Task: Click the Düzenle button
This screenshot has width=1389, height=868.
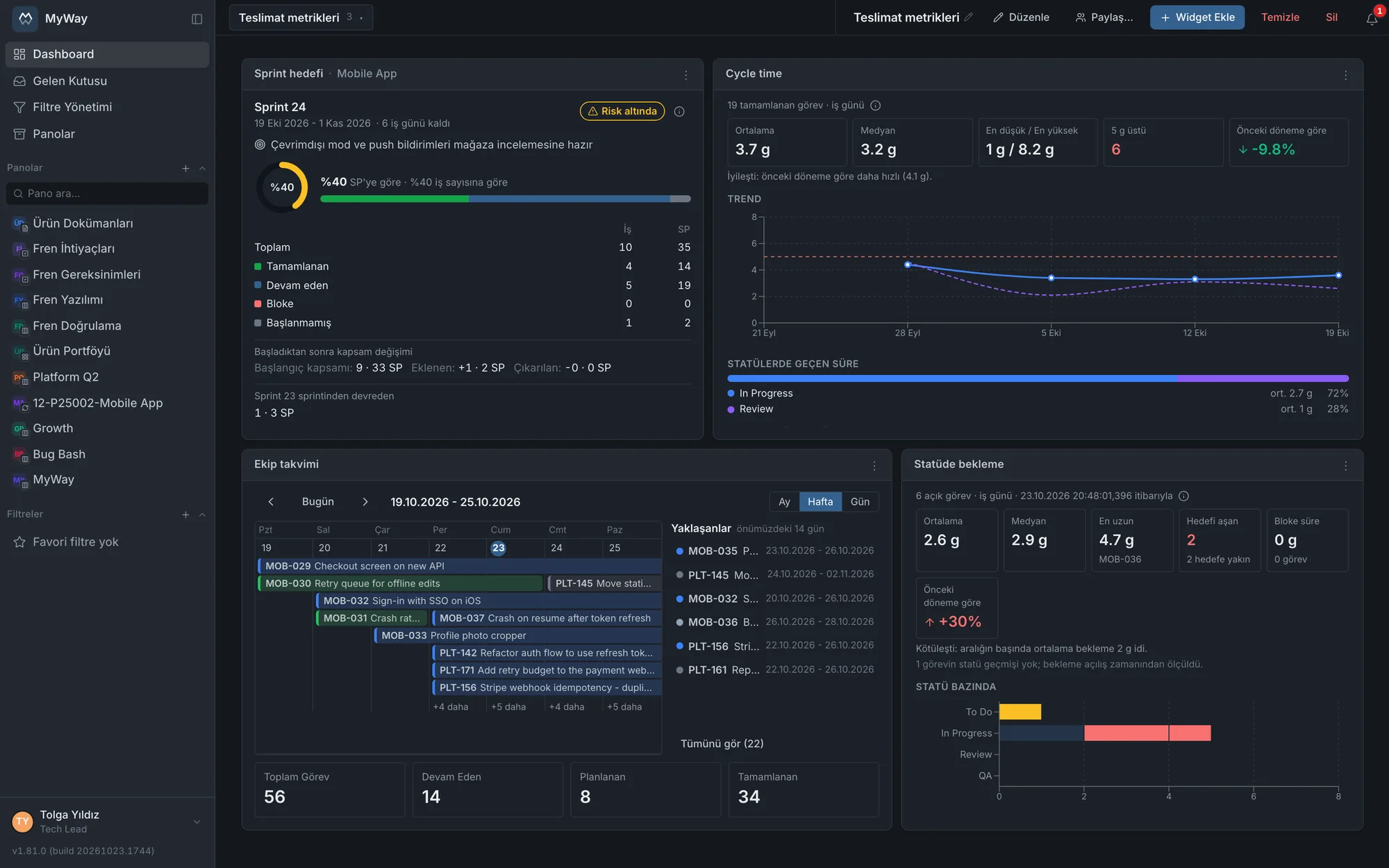Action: (1021, 17)
